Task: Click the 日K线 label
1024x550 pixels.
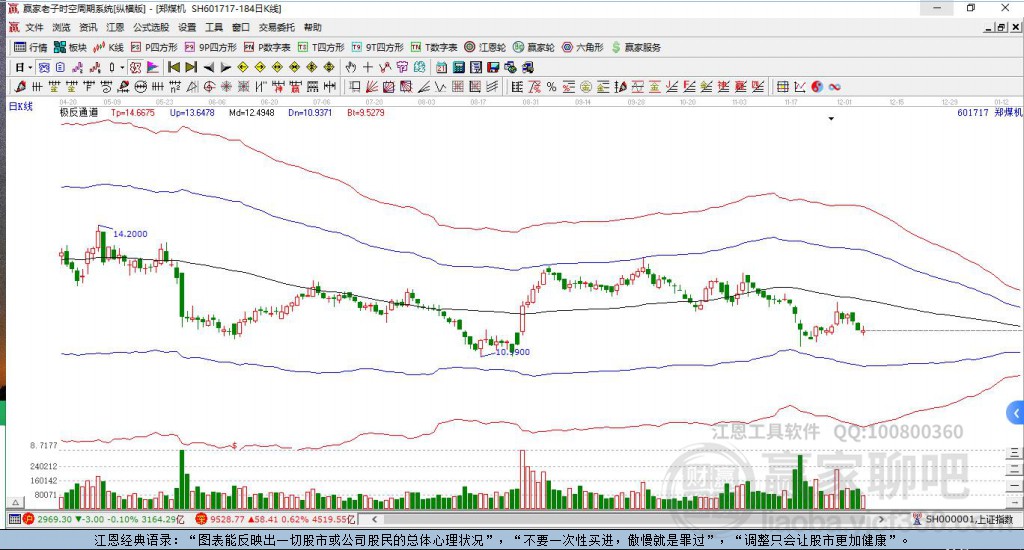Action: click(x=20, y=106)
